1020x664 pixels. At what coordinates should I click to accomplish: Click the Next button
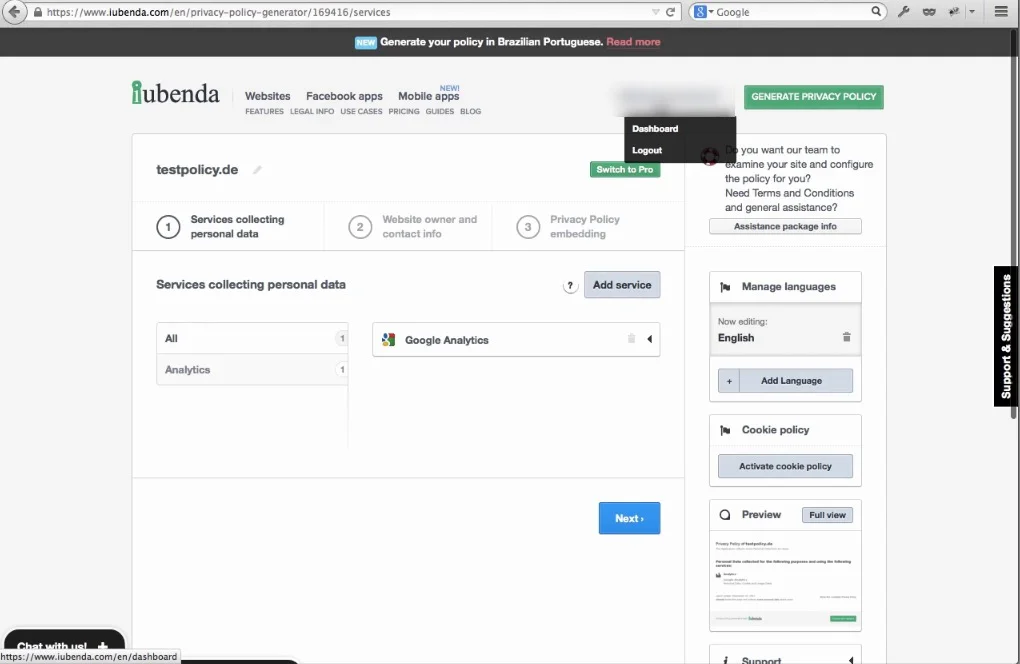tap(629, 518)
